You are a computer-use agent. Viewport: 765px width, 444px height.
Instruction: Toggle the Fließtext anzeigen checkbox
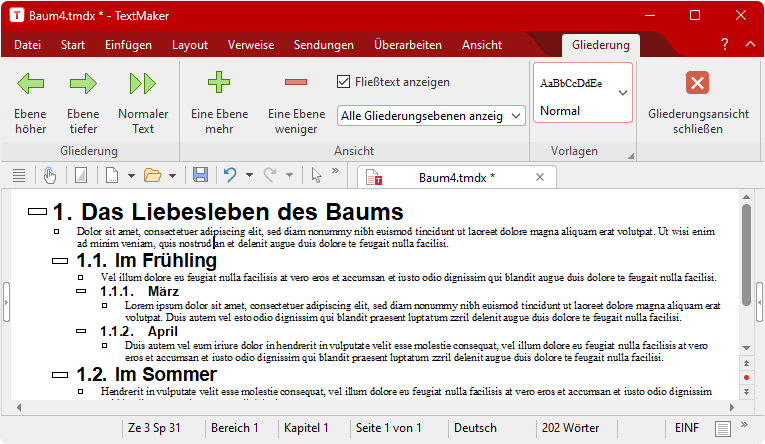(x=344, y=82)
